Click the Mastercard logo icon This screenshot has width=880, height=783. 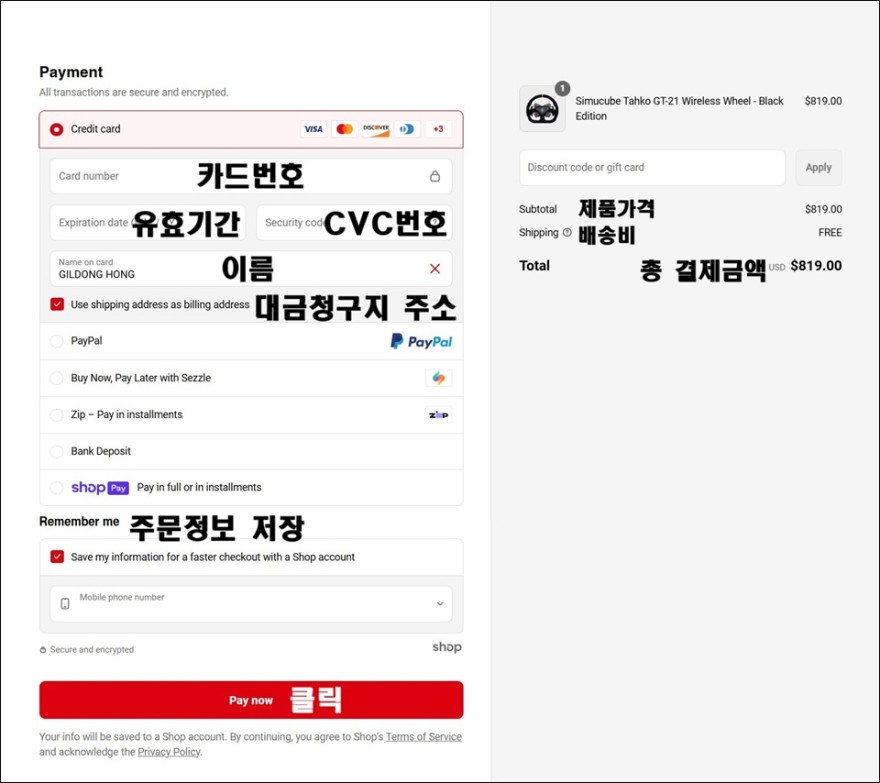[x=345, y=129]
